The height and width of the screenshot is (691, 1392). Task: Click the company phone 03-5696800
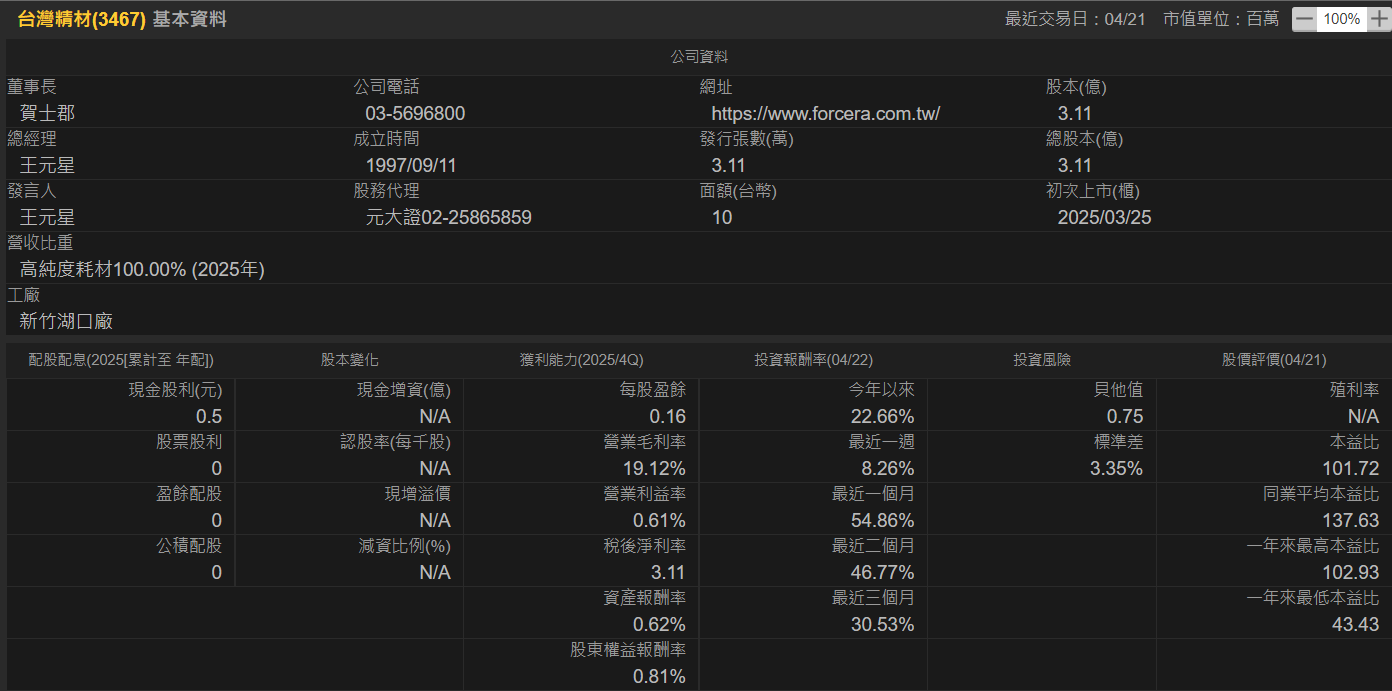tap(415, 113)
